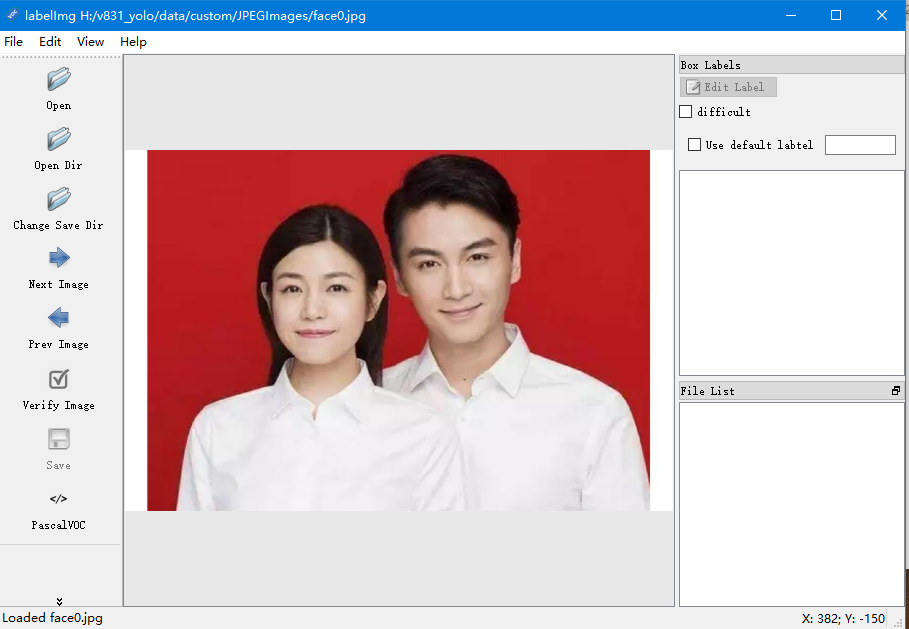
Task: Toggle the Use default label checkbox
Action: click(695, 145)
